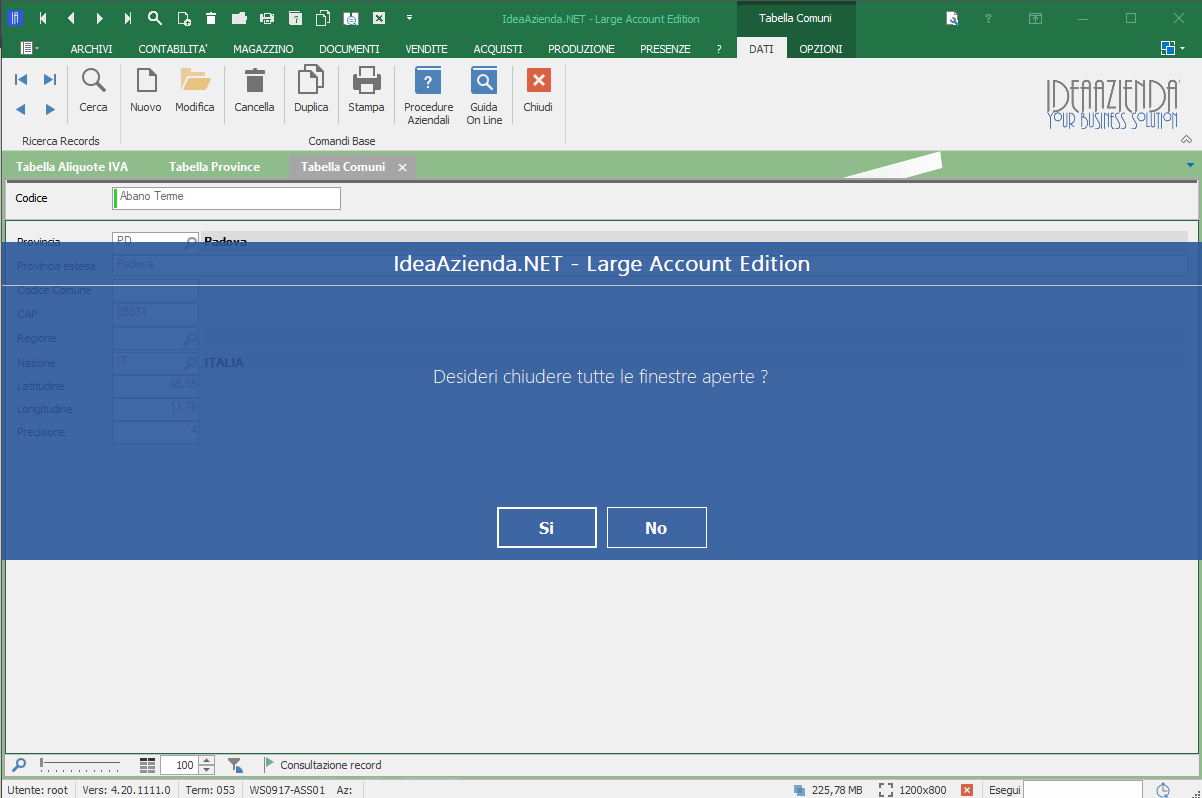Open the application menu button left of ARCHIVI
The height and width of the screenshot is (798, 1202).
tap(30, 48)
